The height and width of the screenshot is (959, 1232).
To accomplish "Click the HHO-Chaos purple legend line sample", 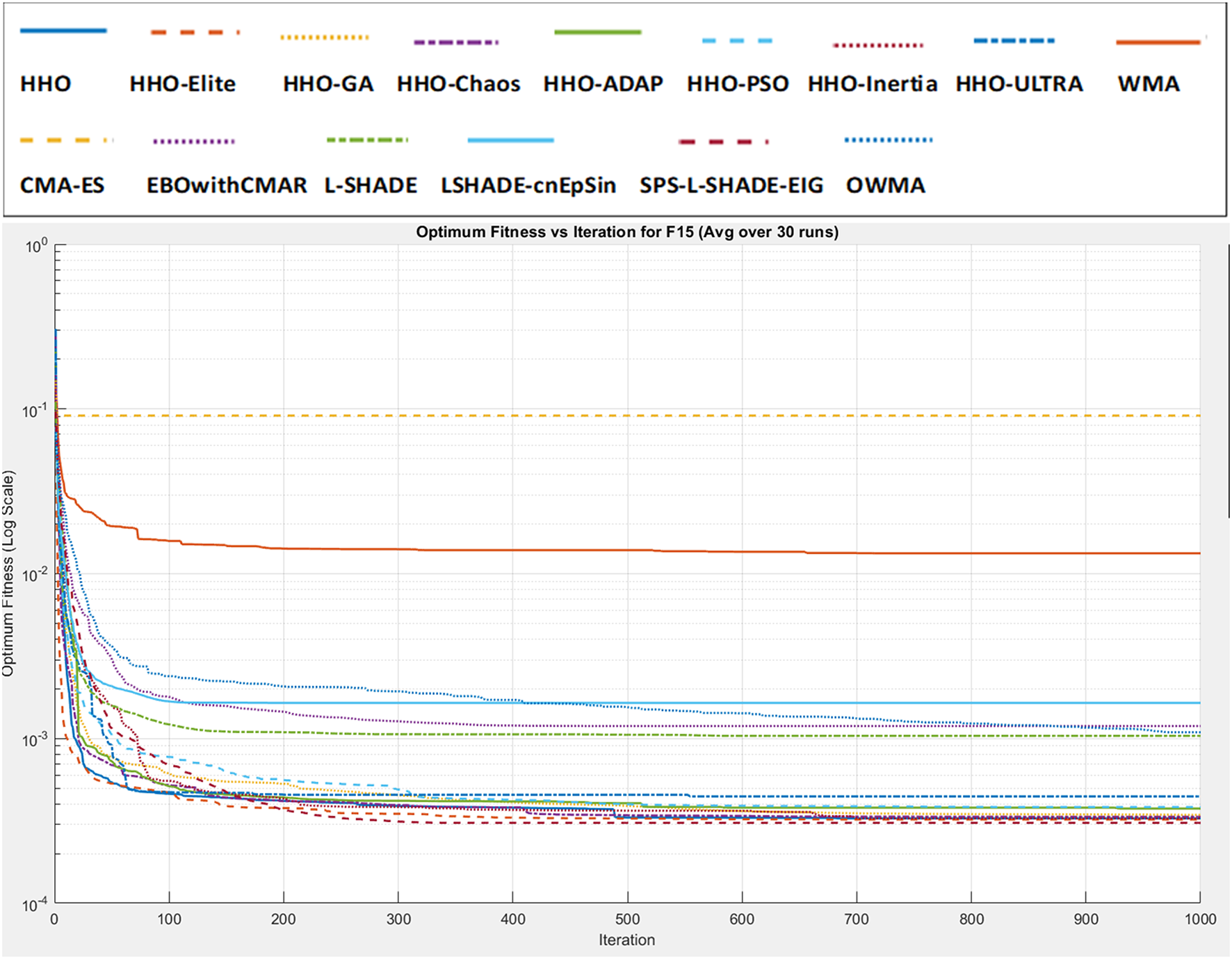I will click(x=455, y=42).
